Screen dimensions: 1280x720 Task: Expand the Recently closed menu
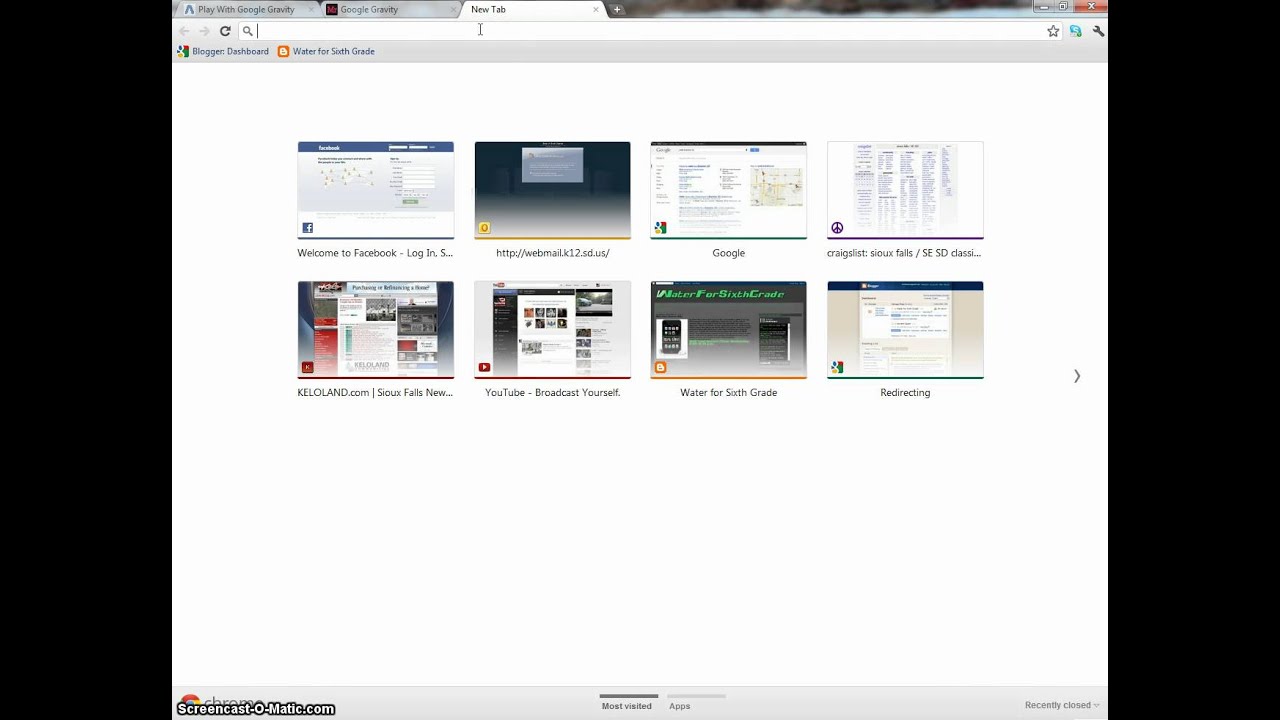click(1062, 705)
